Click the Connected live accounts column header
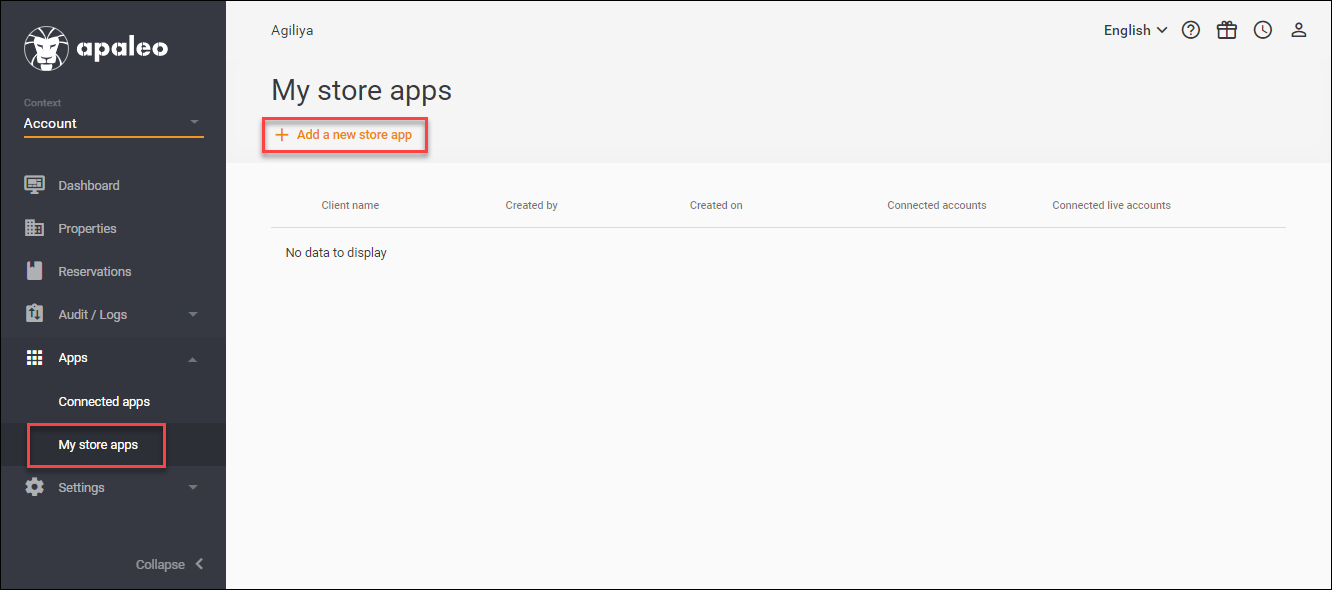1332x590 pixels. tap(1111, 205)
